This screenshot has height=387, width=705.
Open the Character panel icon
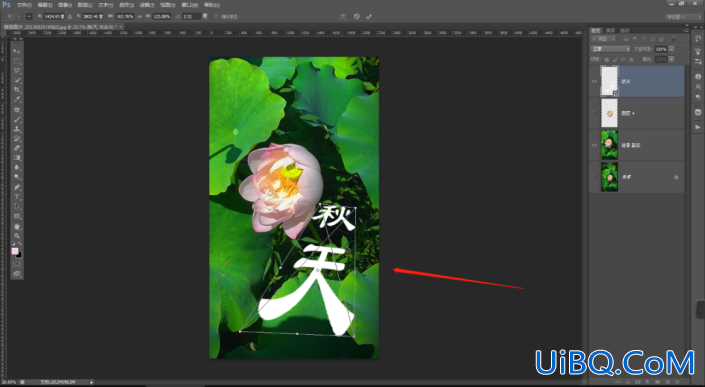pyautogui.click(x=698, y=87)
